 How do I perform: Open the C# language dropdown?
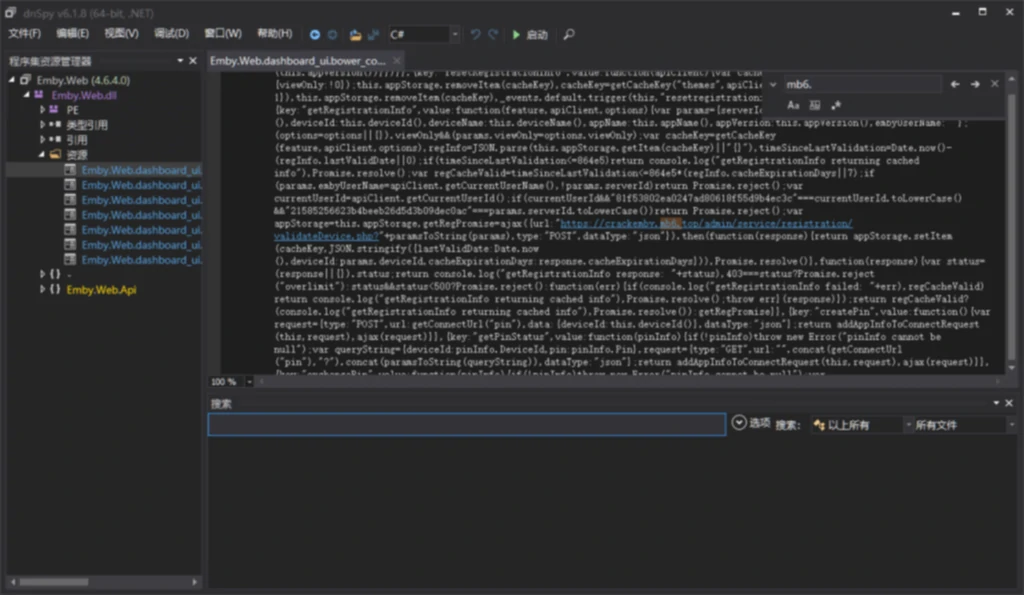point(455,34)
